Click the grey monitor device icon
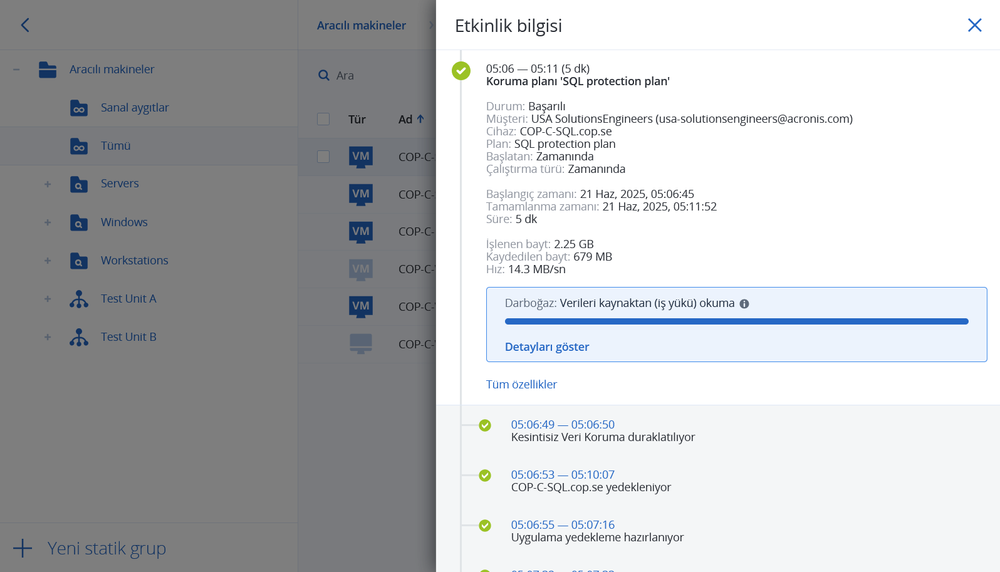Image resolution: width=1000 pixels, height=572 pixels. pyautogui.click(x=361, y=344)
